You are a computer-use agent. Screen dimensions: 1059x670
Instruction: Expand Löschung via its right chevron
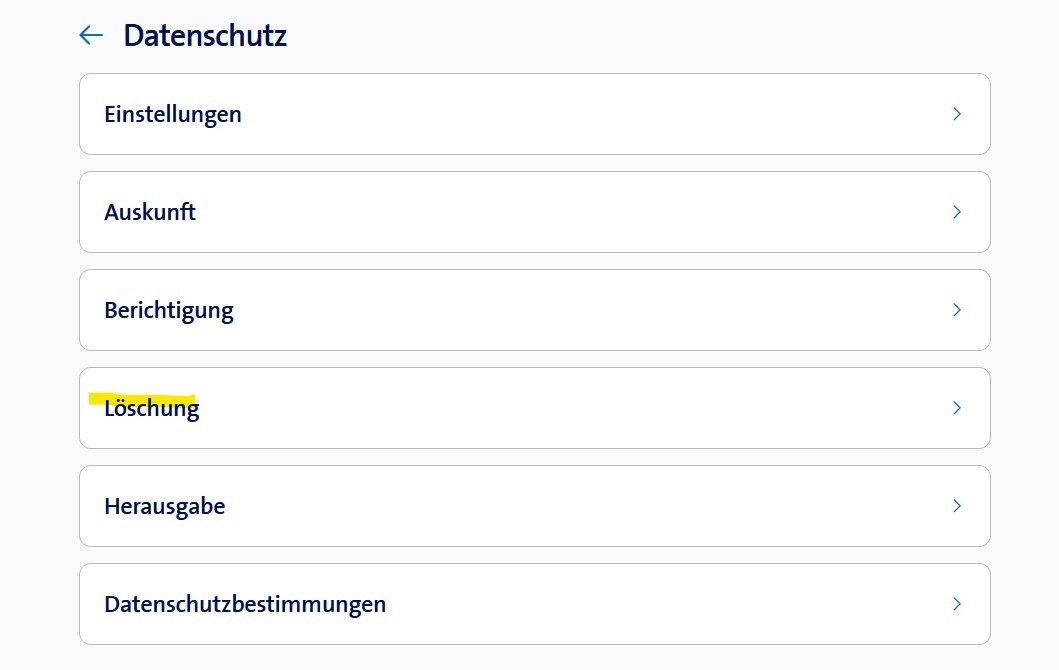[957, 408]
